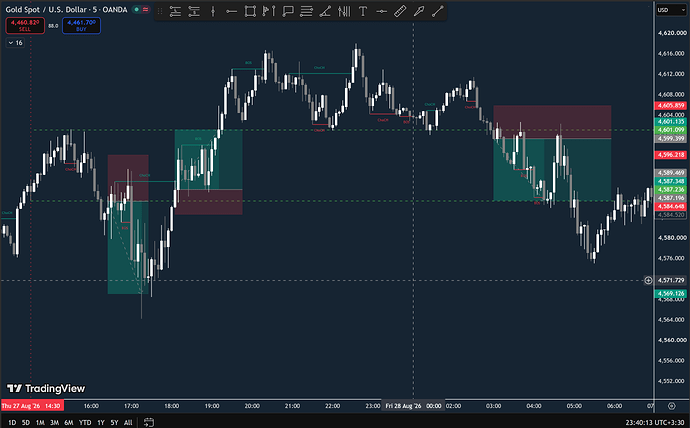
Task: Open the 23:40:13 UTC+3:30 timezone menu
Action: (655, 422)
